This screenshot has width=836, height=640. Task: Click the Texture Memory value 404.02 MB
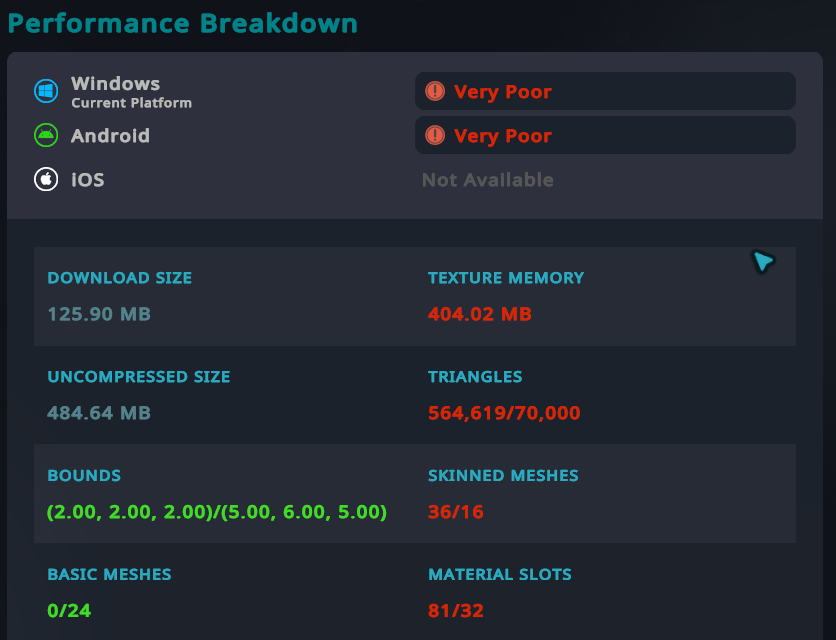[x=480, y=314]
